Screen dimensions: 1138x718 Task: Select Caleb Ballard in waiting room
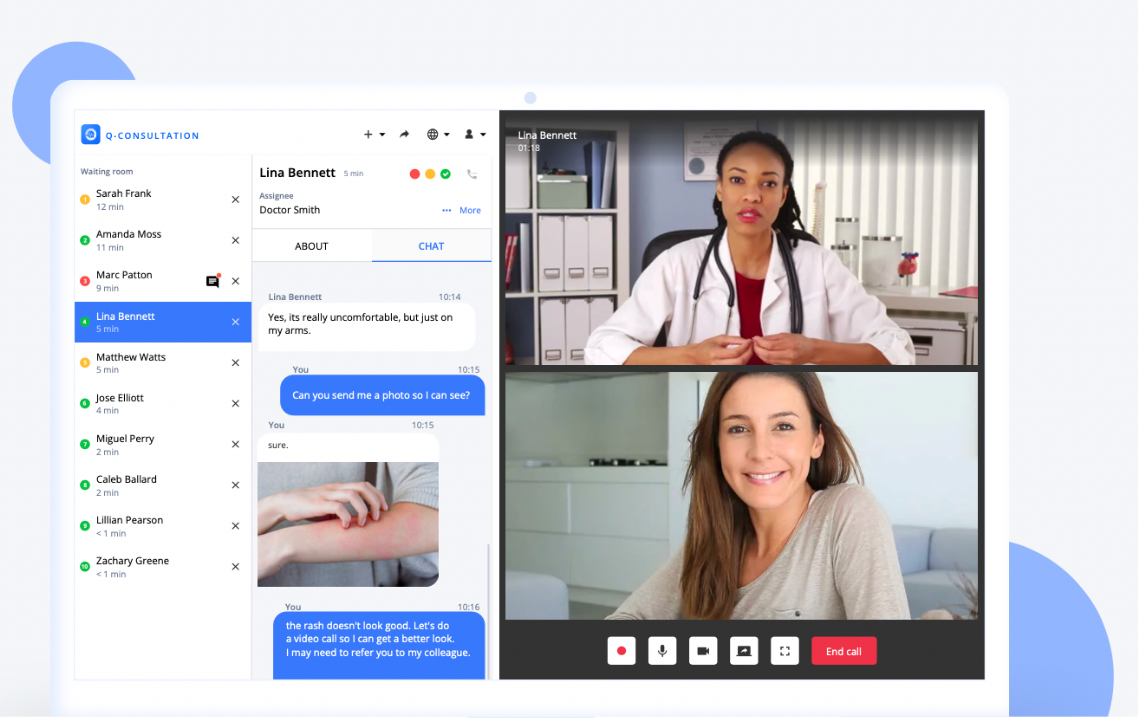(x=163, y=485)
